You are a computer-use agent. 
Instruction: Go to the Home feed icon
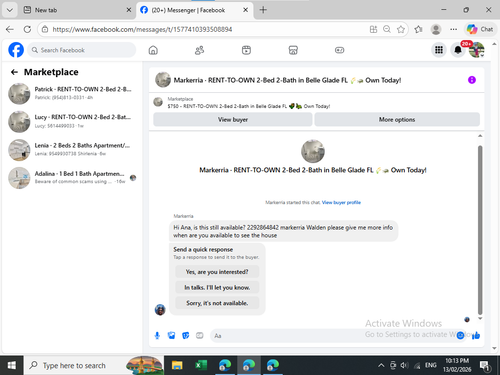(153, 50)
